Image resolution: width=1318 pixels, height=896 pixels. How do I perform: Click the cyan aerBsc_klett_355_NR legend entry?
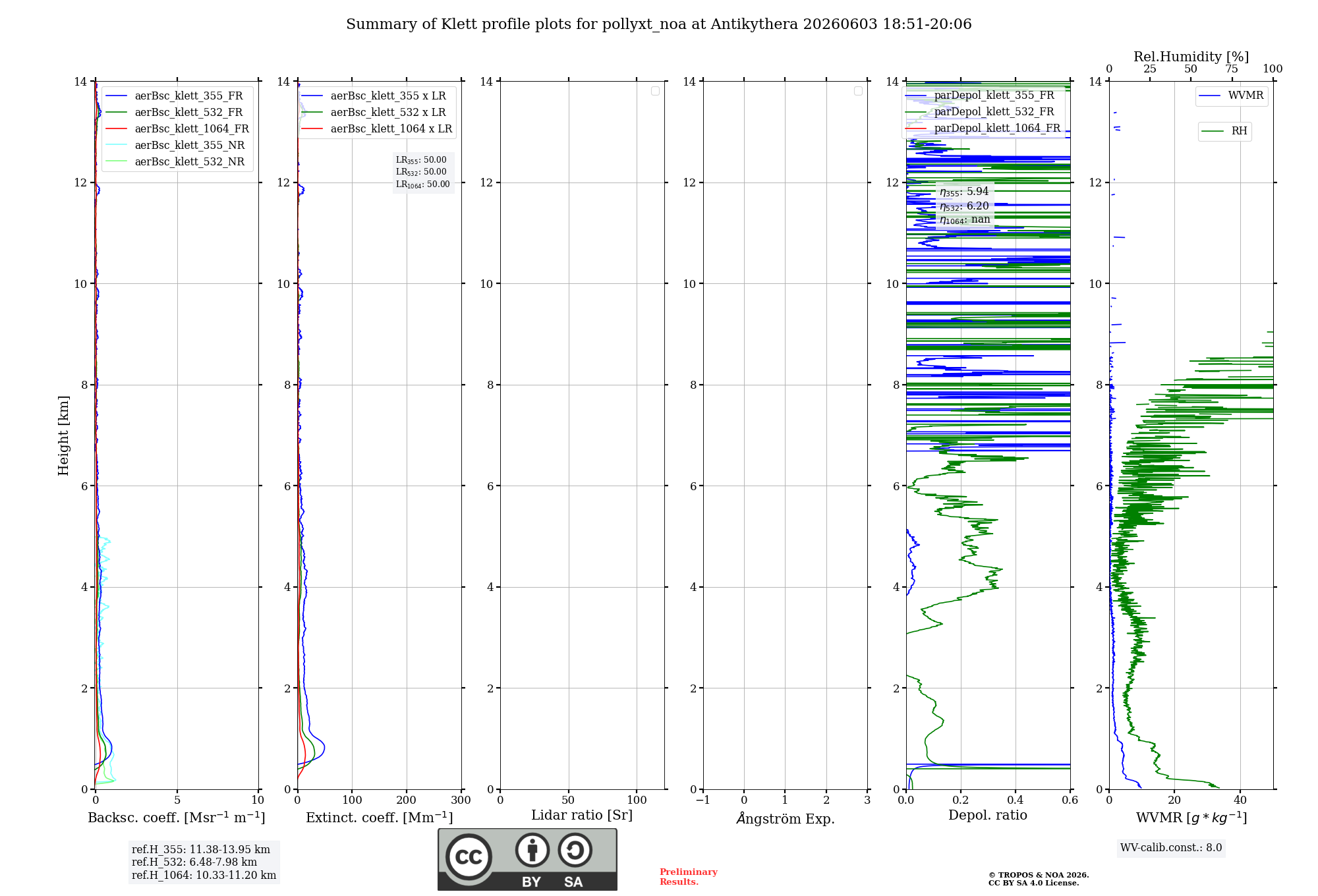point(175,146)
